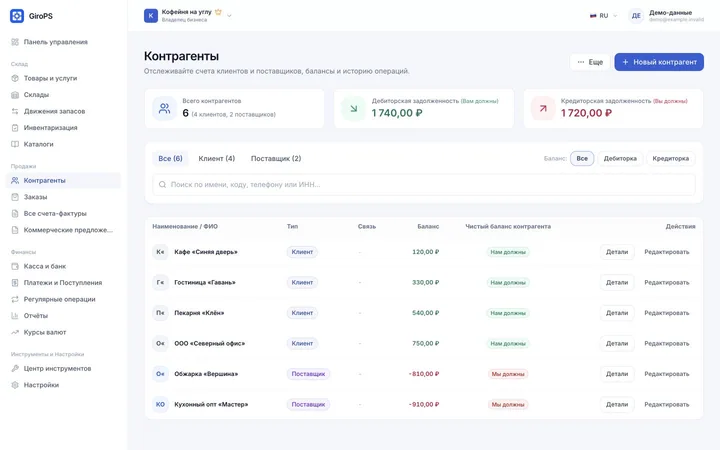Click the Каталоги book icon
The width and height of the screenshot is (720, 450).
click(x=15, y=144)
